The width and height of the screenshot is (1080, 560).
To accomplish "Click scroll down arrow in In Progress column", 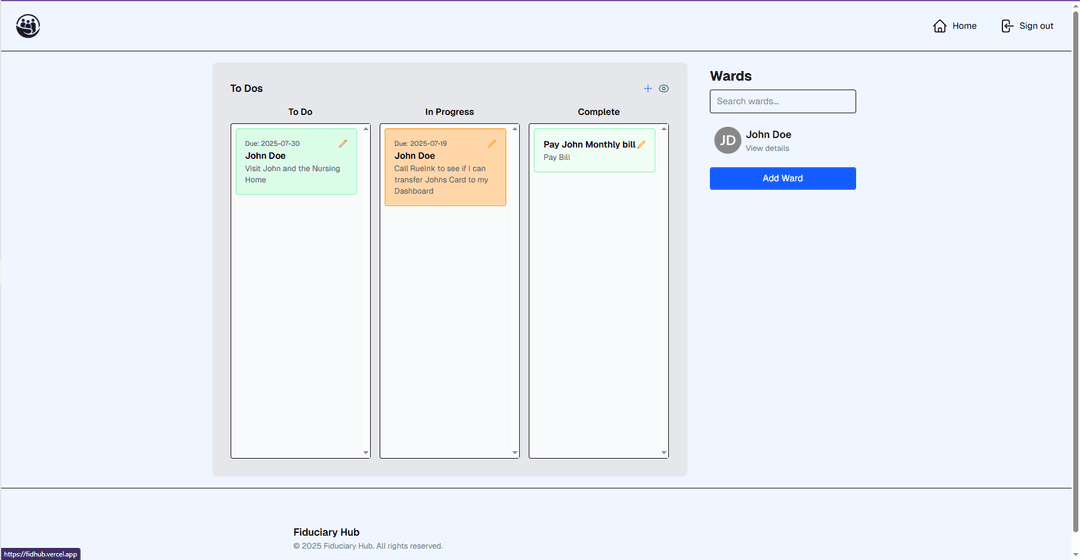I will pos(515,453).
